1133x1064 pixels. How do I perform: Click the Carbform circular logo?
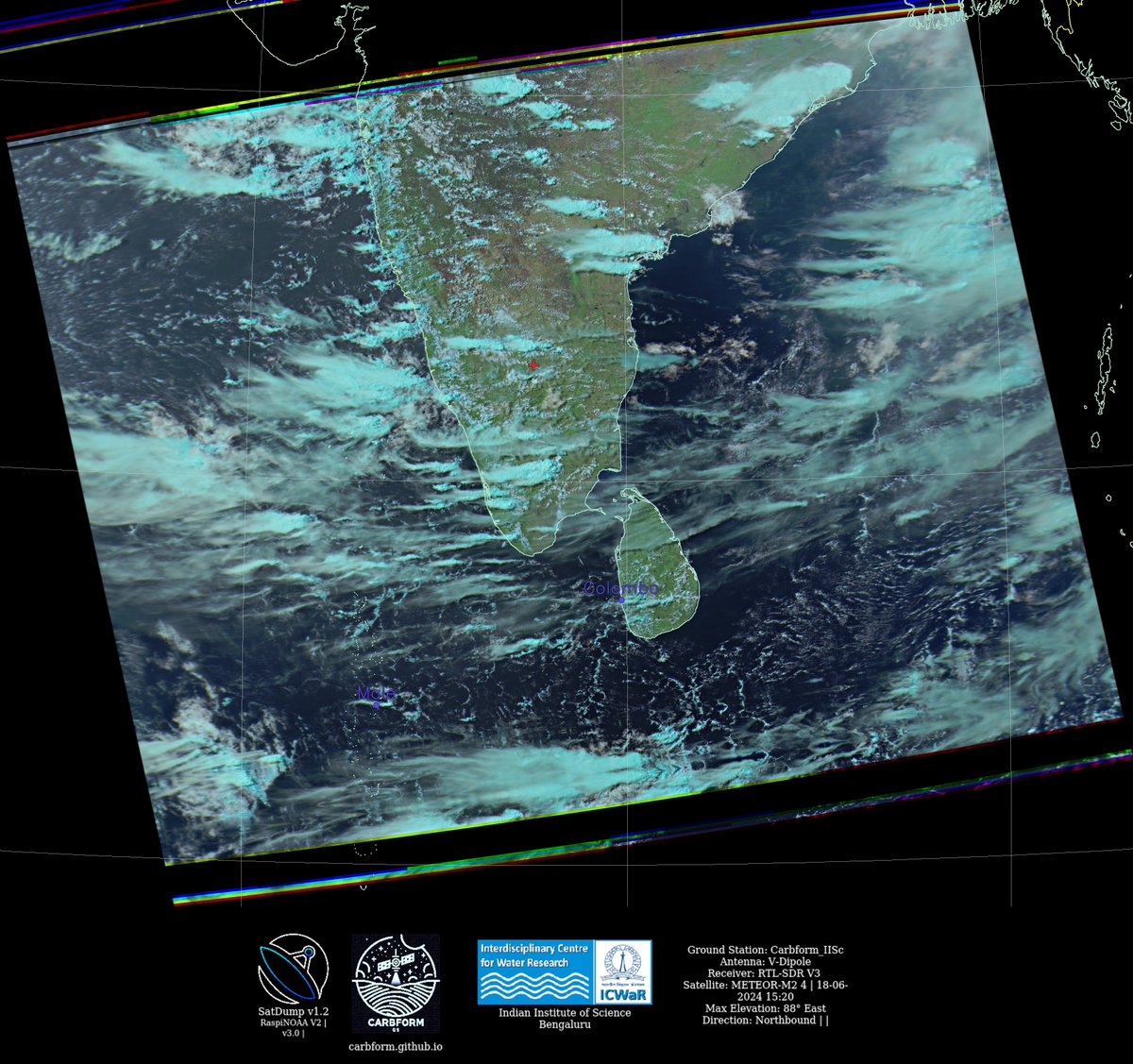[396, 984]
